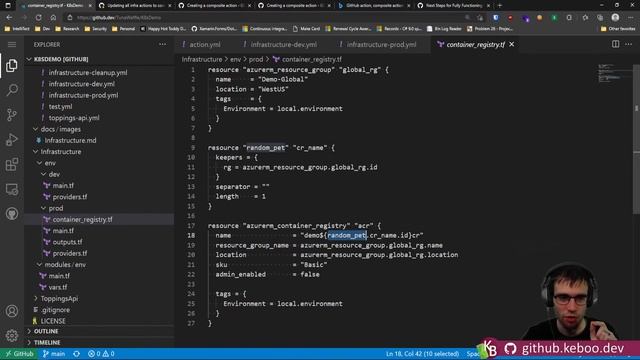Open editor more actions ellipsis
Screen dimensions: 640x360
click(x=629, y=44)
